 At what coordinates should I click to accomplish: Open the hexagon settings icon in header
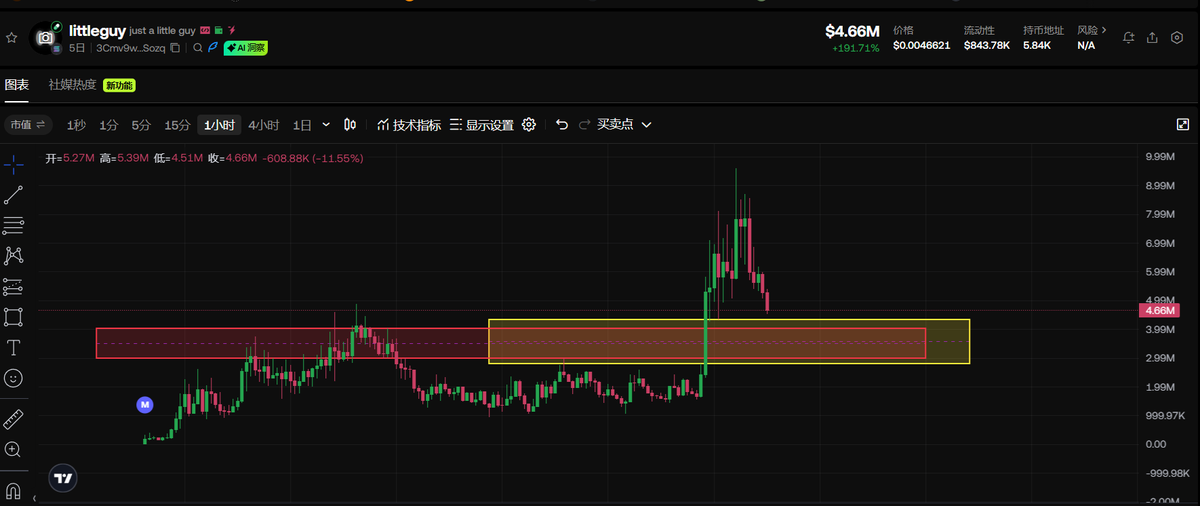[x=1176, y=38]
